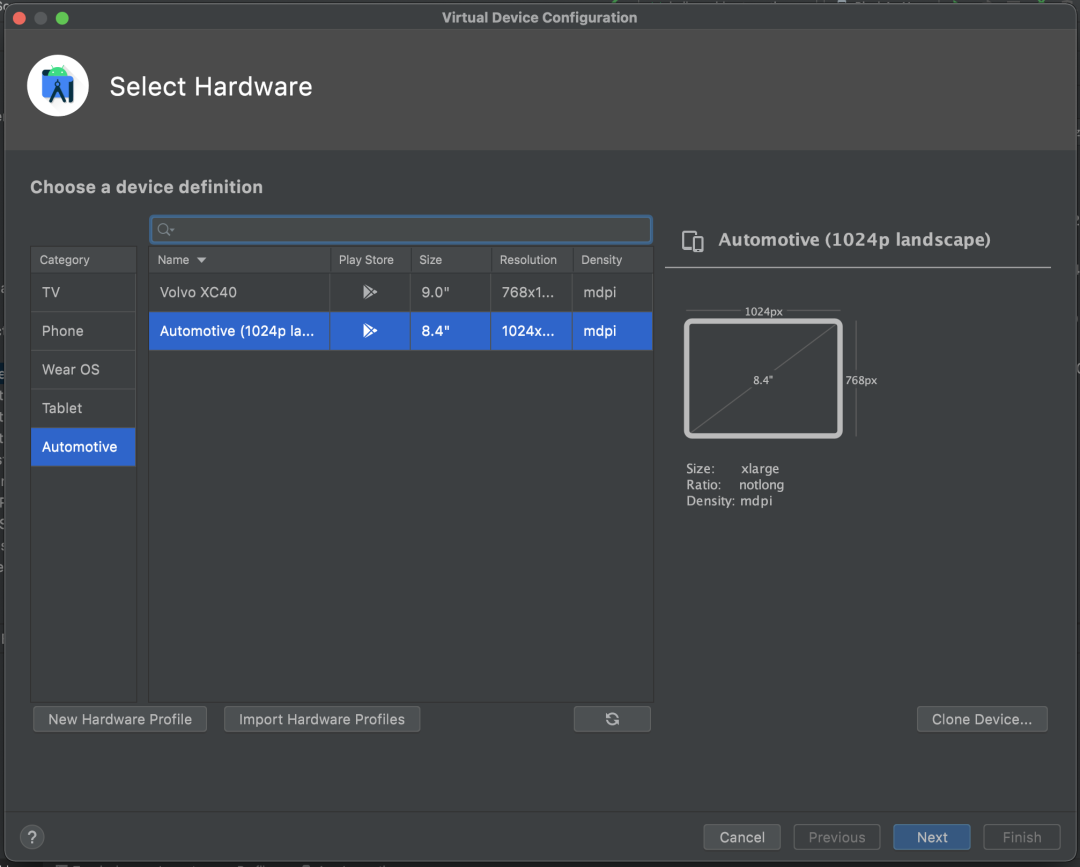Click the Play Store column header

coord(371,260)
